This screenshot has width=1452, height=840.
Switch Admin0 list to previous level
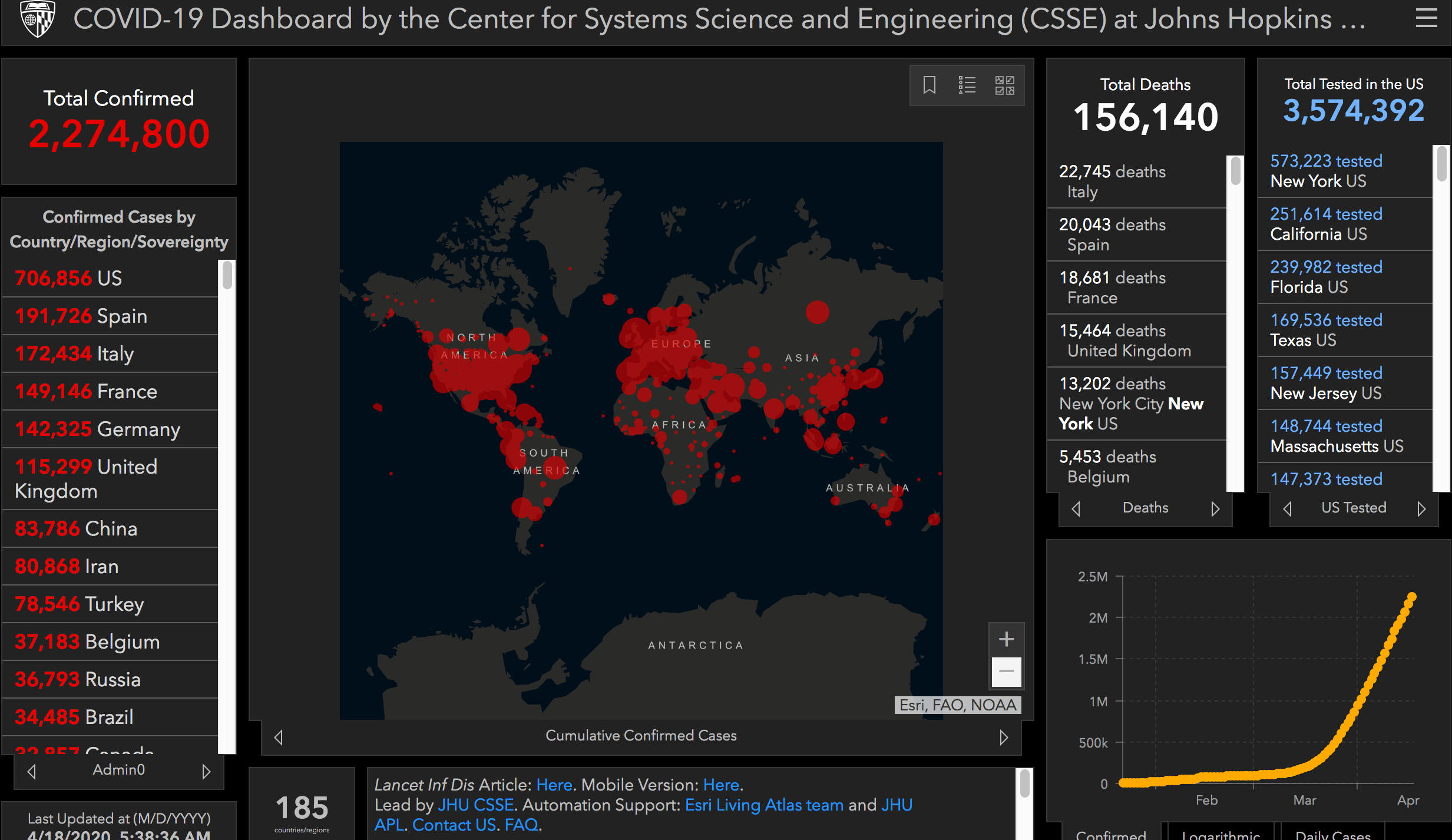(32, 771)
